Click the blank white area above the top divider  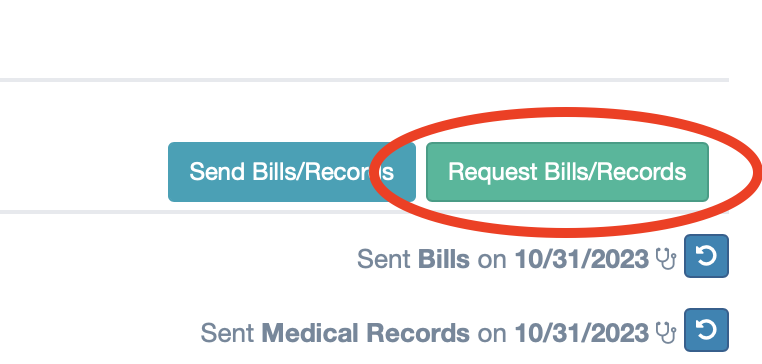coord(364,39)
